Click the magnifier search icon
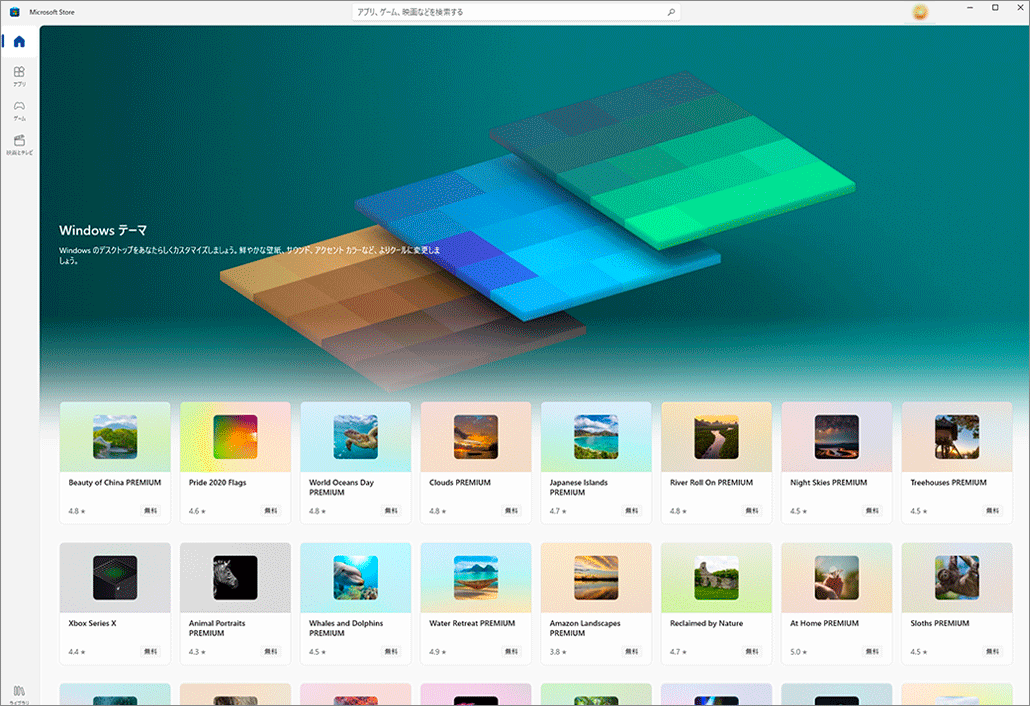This screenshot has height=706, width=1030. coord(671,12)
